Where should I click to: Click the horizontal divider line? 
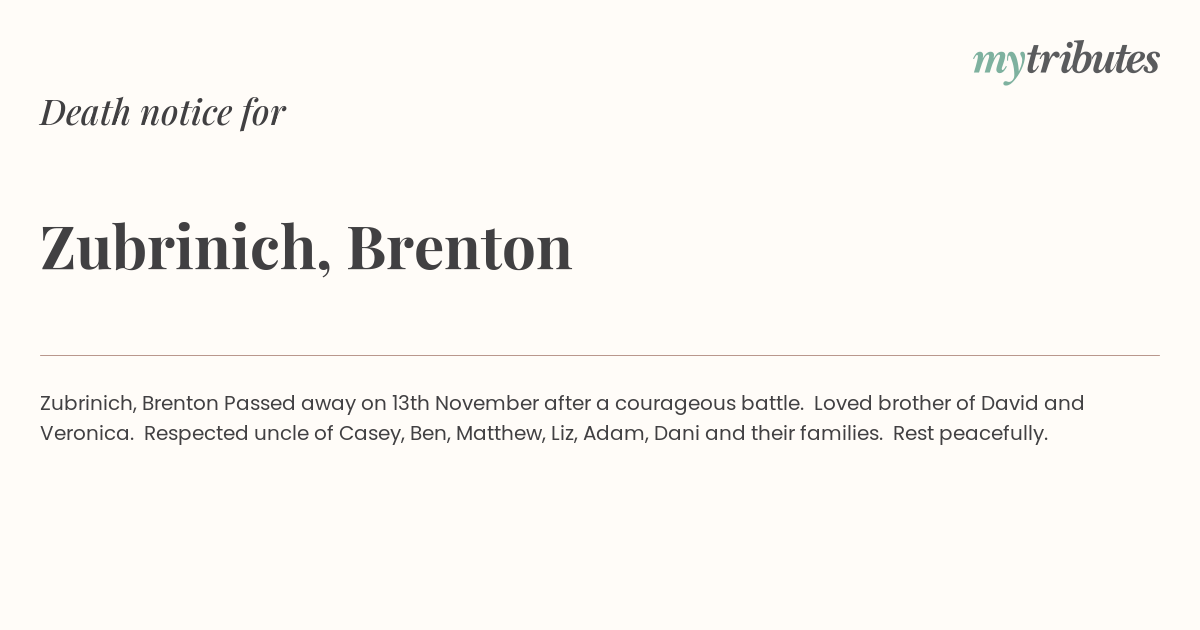pyautogui.click(x=600, y=355)
